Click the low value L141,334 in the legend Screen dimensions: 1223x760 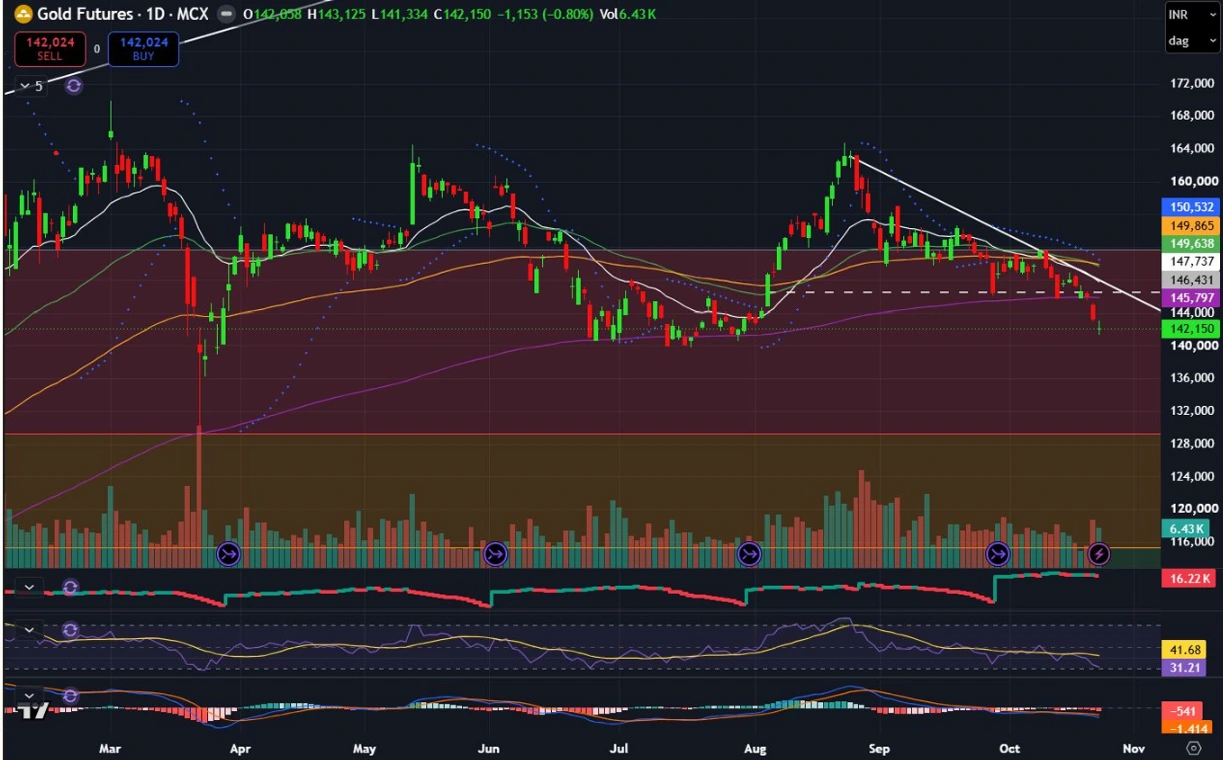point(398,14)
